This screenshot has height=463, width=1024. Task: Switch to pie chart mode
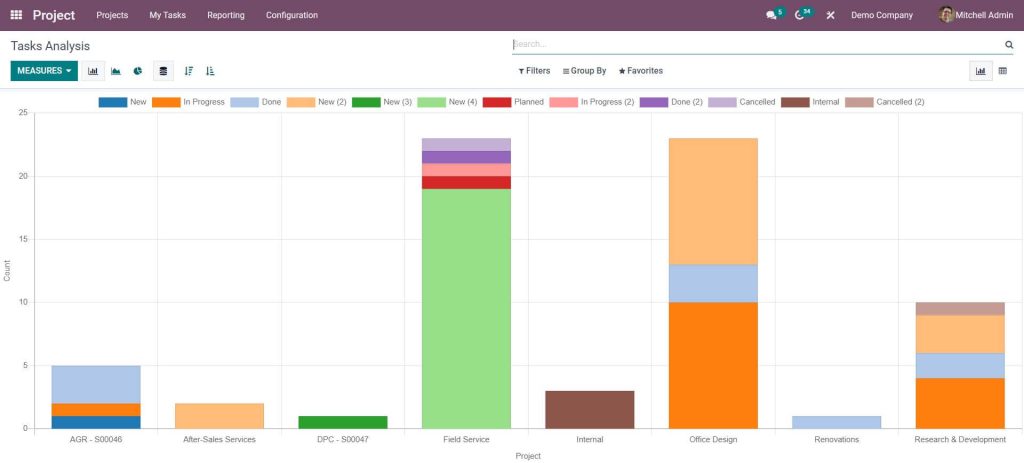click(x=138, y=71)
